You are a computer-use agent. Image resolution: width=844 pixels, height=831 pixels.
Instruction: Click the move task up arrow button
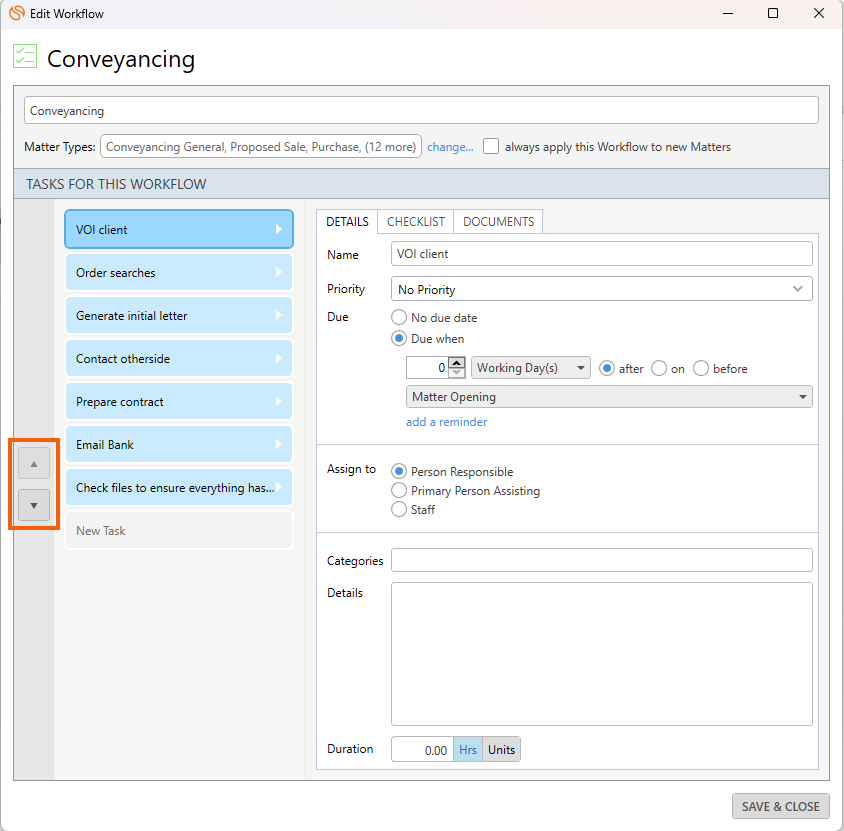point(33,464)
